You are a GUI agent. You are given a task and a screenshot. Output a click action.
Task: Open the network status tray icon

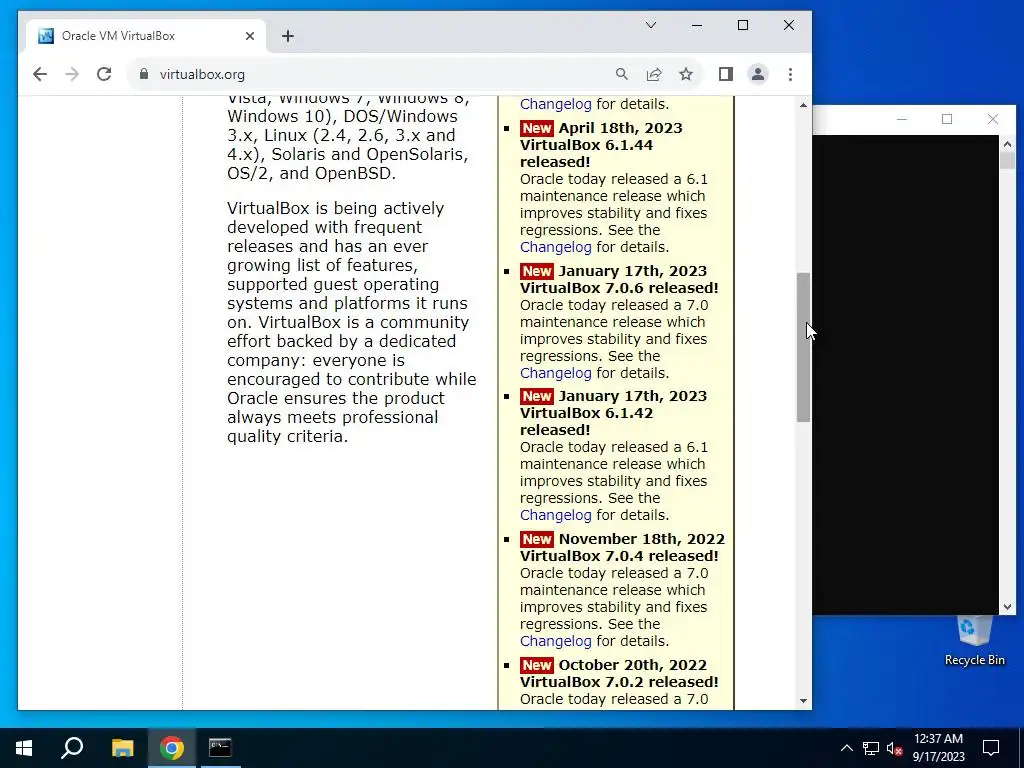[x=871, y=748]
